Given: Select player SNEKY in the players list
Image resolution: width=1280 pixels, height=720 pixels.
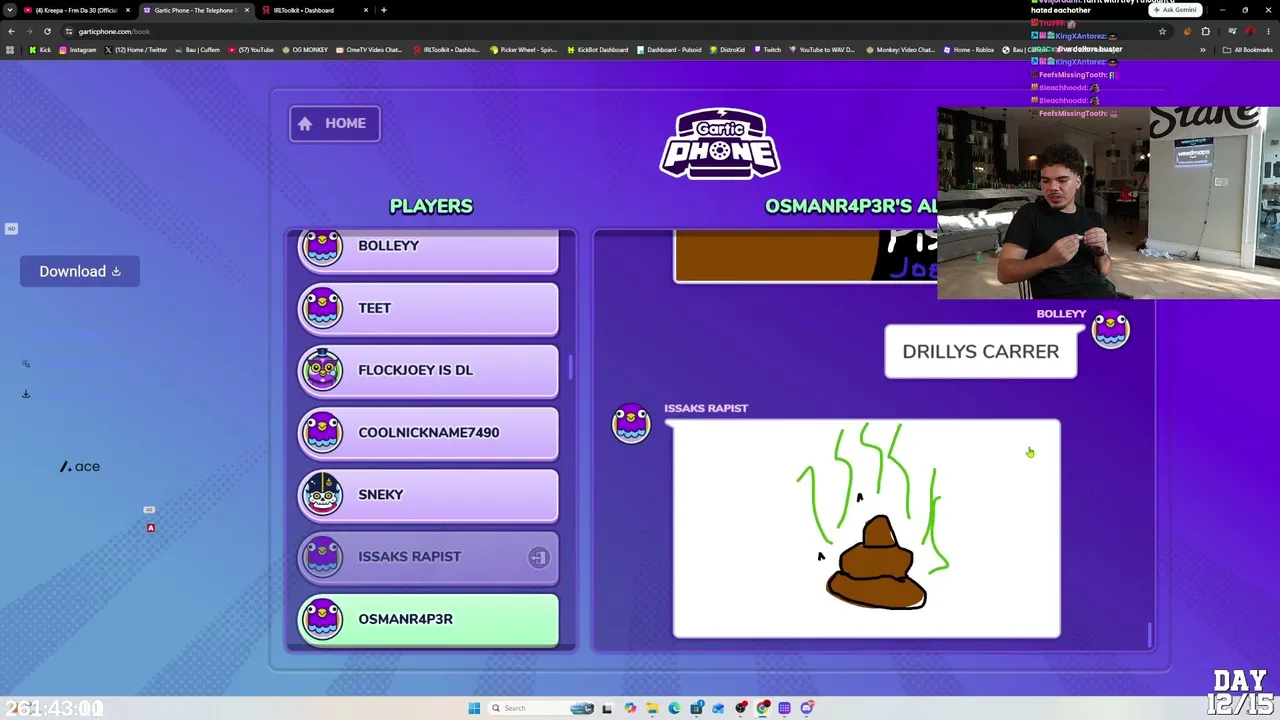Looking at the screenshot, I should click(428, 494).
